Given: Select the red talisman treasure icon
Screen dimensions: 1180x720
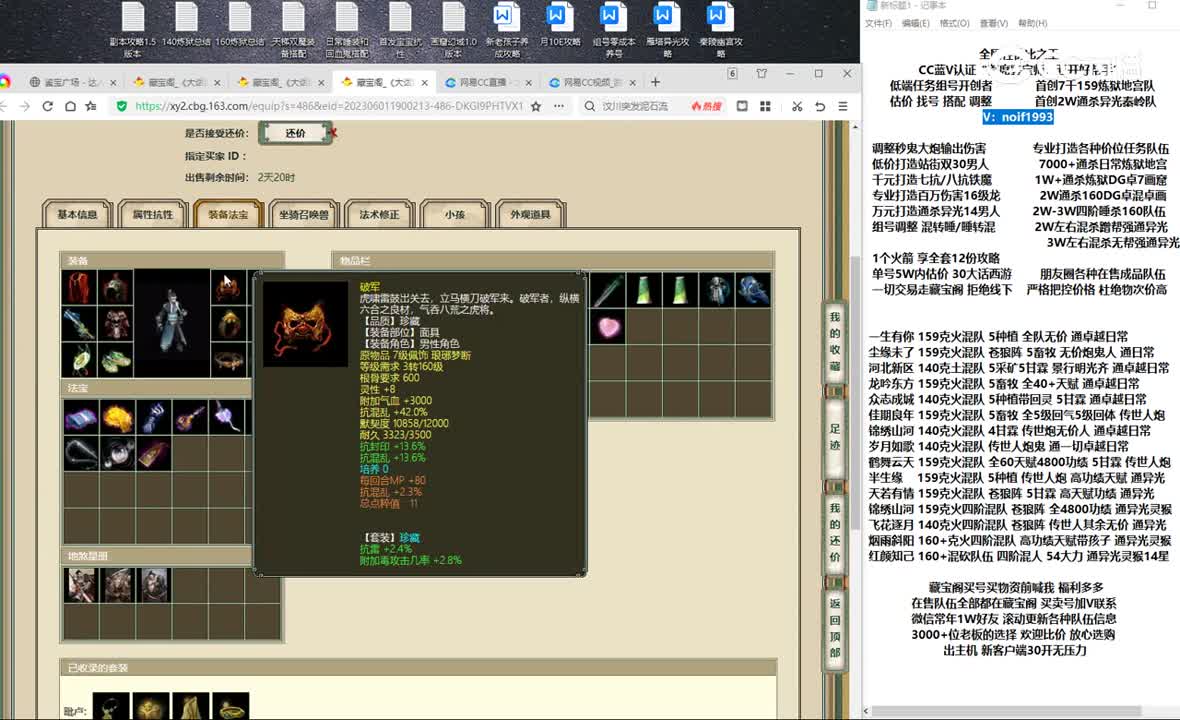Looking at the screenshot, I should pos(154,454).
